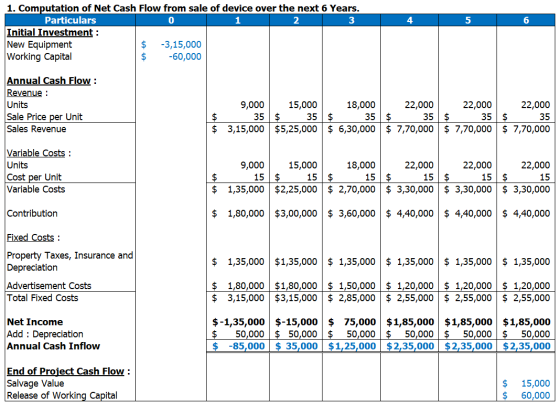Select the New Equipment value -3,15,000
Image resolution: width=560 pixels, height=405 pixels.
tap(181, 45)
